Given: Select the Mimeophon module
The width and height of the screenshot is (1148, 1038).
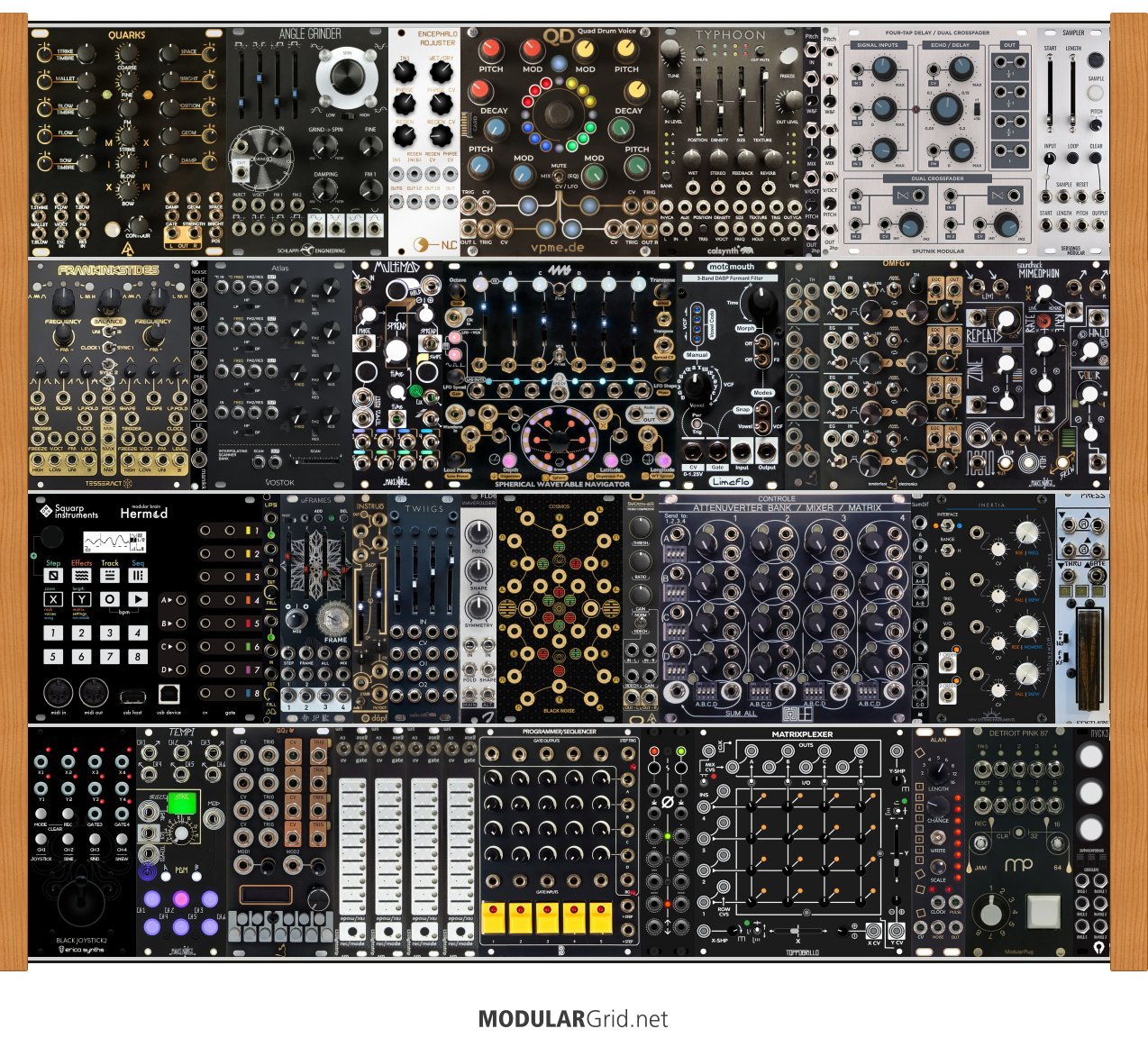Looking at the screenshot, I should 1037,376.
